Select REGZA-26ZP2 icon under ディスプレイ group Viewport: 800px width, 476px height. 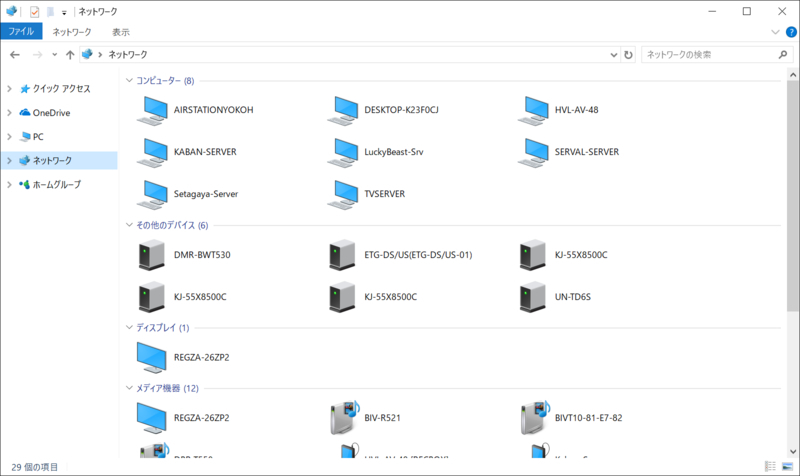[152, 357]
